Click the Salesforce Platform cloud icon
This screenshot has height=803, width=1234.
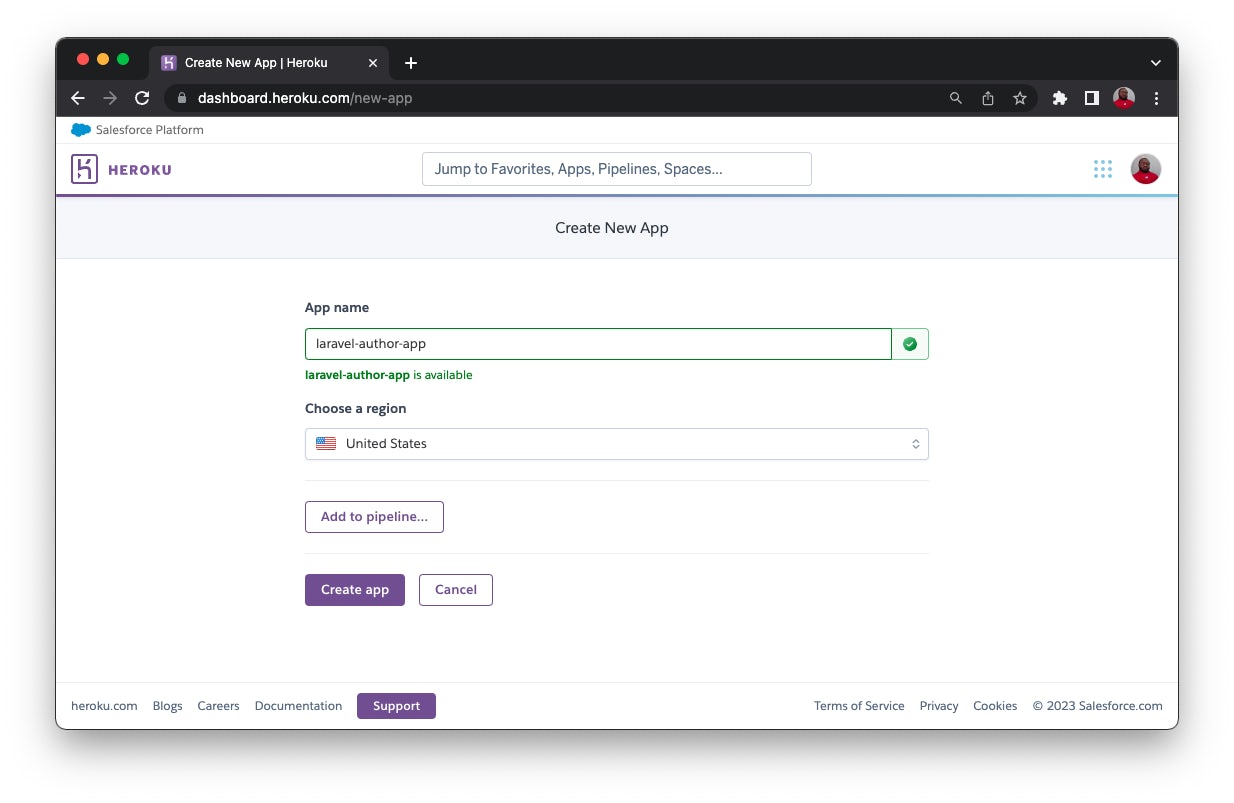81,130
